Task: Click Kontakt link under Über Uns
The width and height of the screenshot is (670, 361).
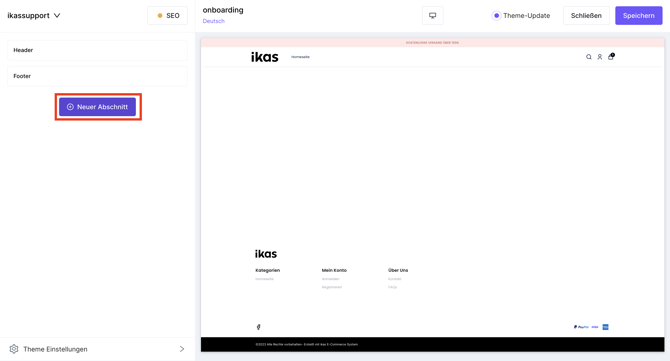Action: tap(394, 279)
